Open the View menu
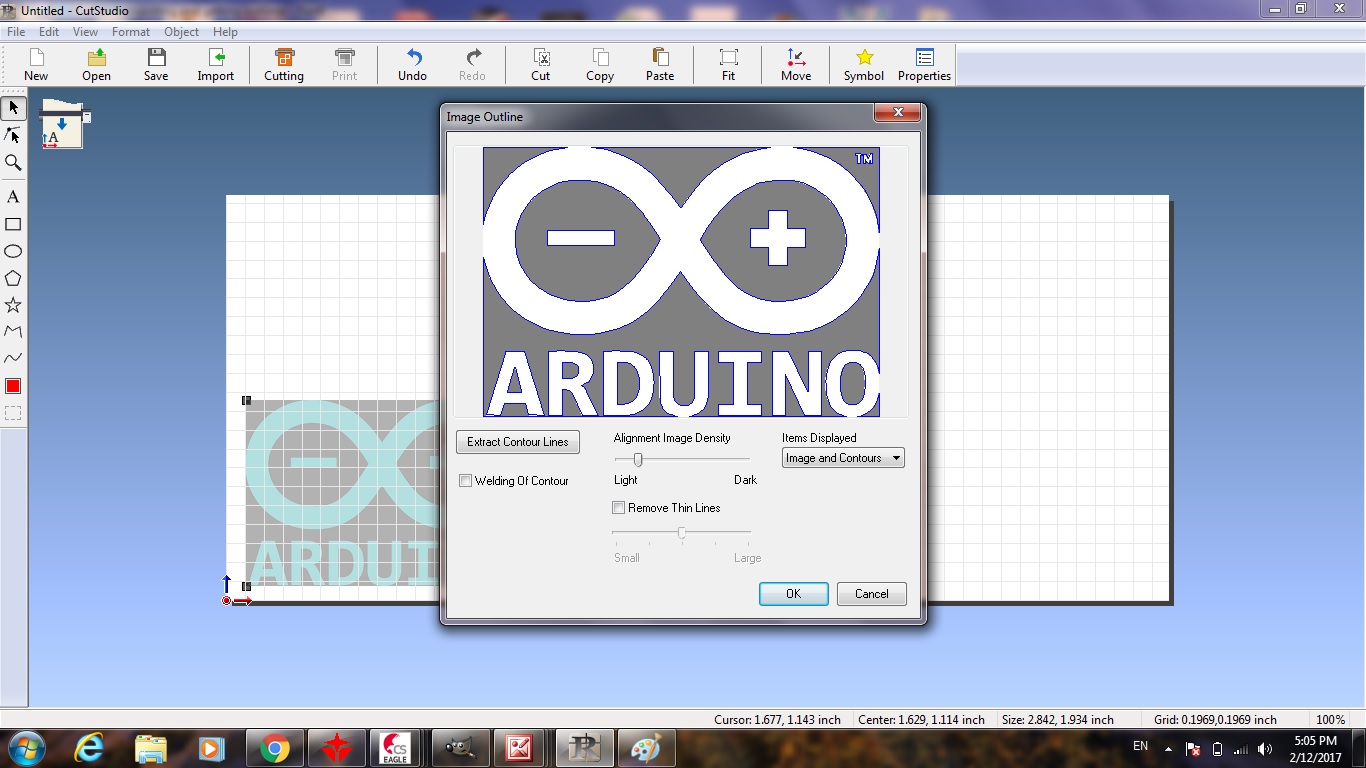Image resolution: width=1366 pixels, height=768 pixels. click(85, 32)
